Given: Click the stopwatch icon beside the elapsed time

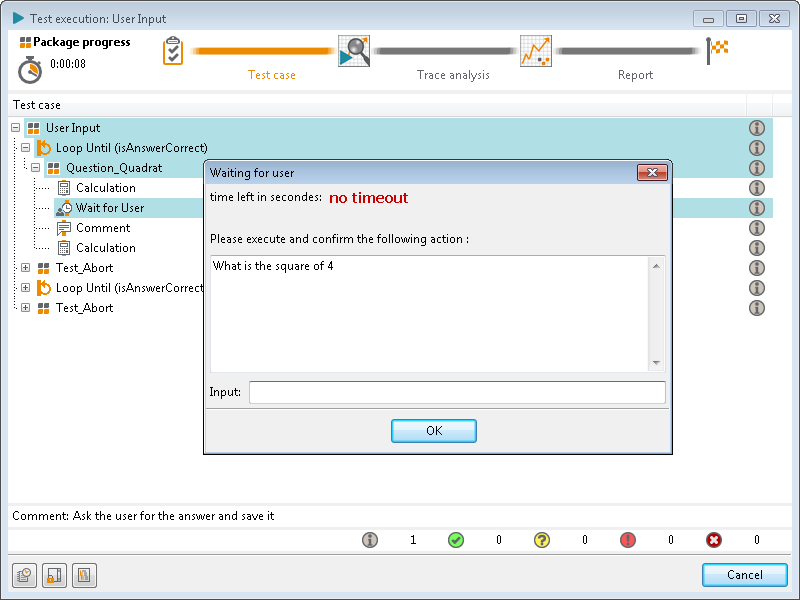Looking at the screenshot, I should 30,70.
